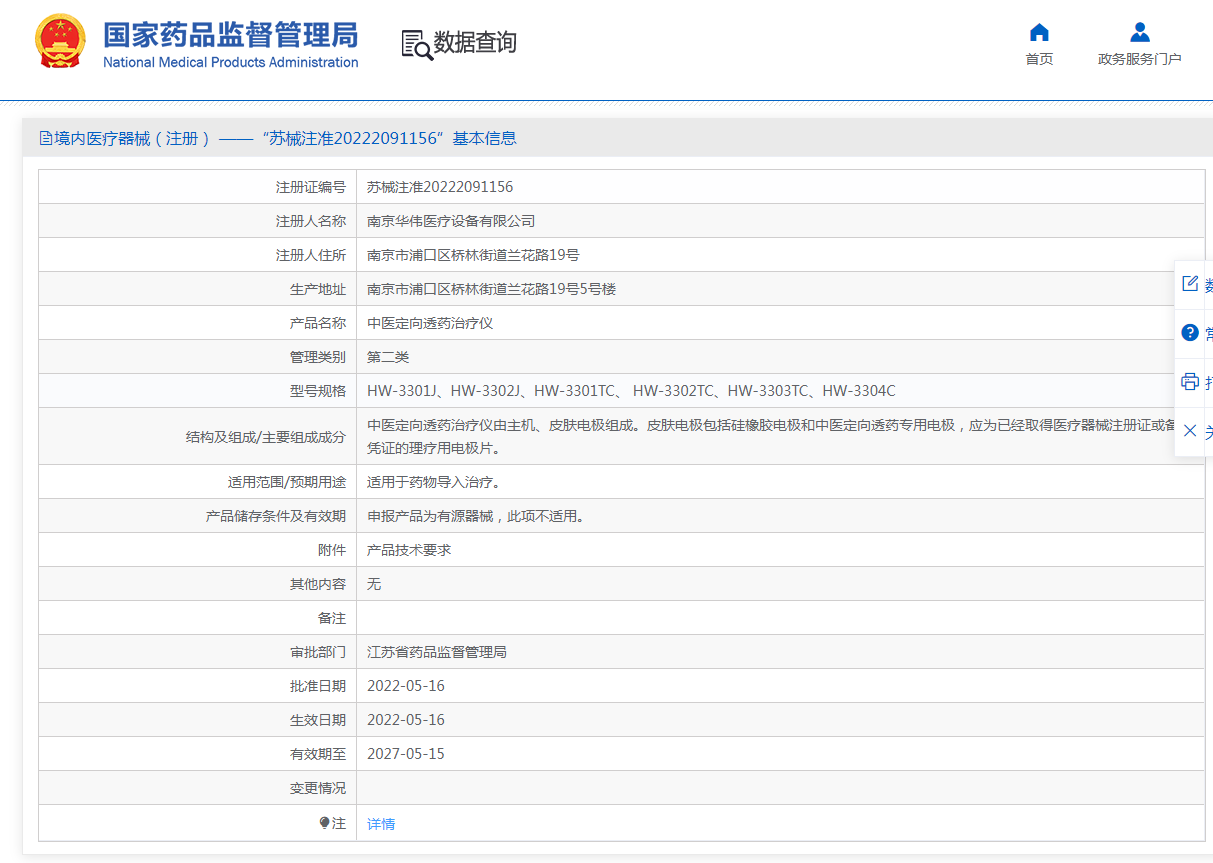Click the printer icon in side panel
This screenshot has height=863, width=1213.
(1190, 382)
